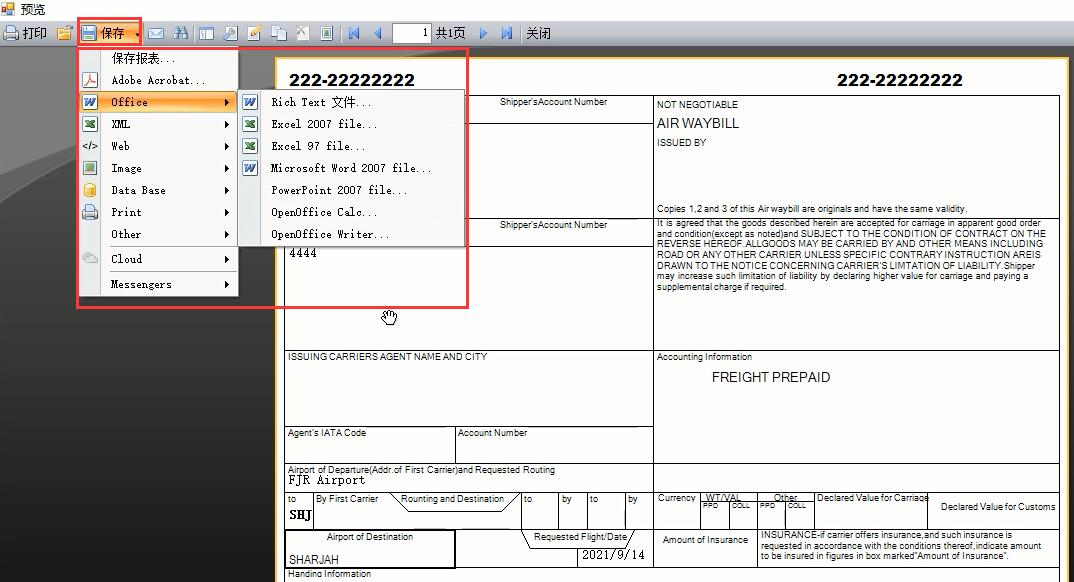Go to the previous page arrow
Screen dimensions: 1074x582
(x=378, y=33)
